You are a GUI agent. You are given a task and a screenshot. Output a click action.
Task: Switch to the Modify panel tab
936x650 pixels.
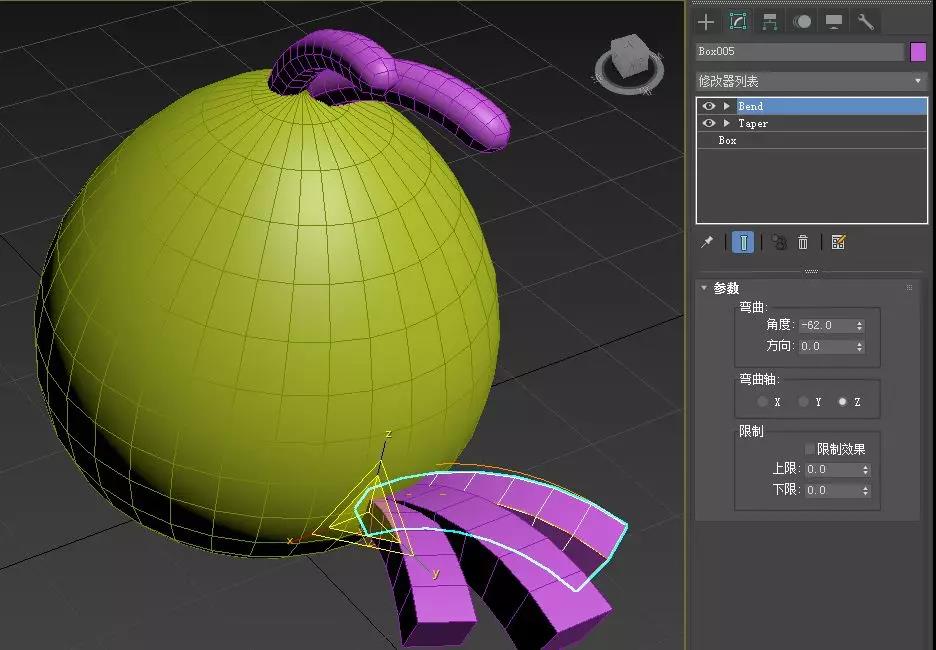pos(739,21)
